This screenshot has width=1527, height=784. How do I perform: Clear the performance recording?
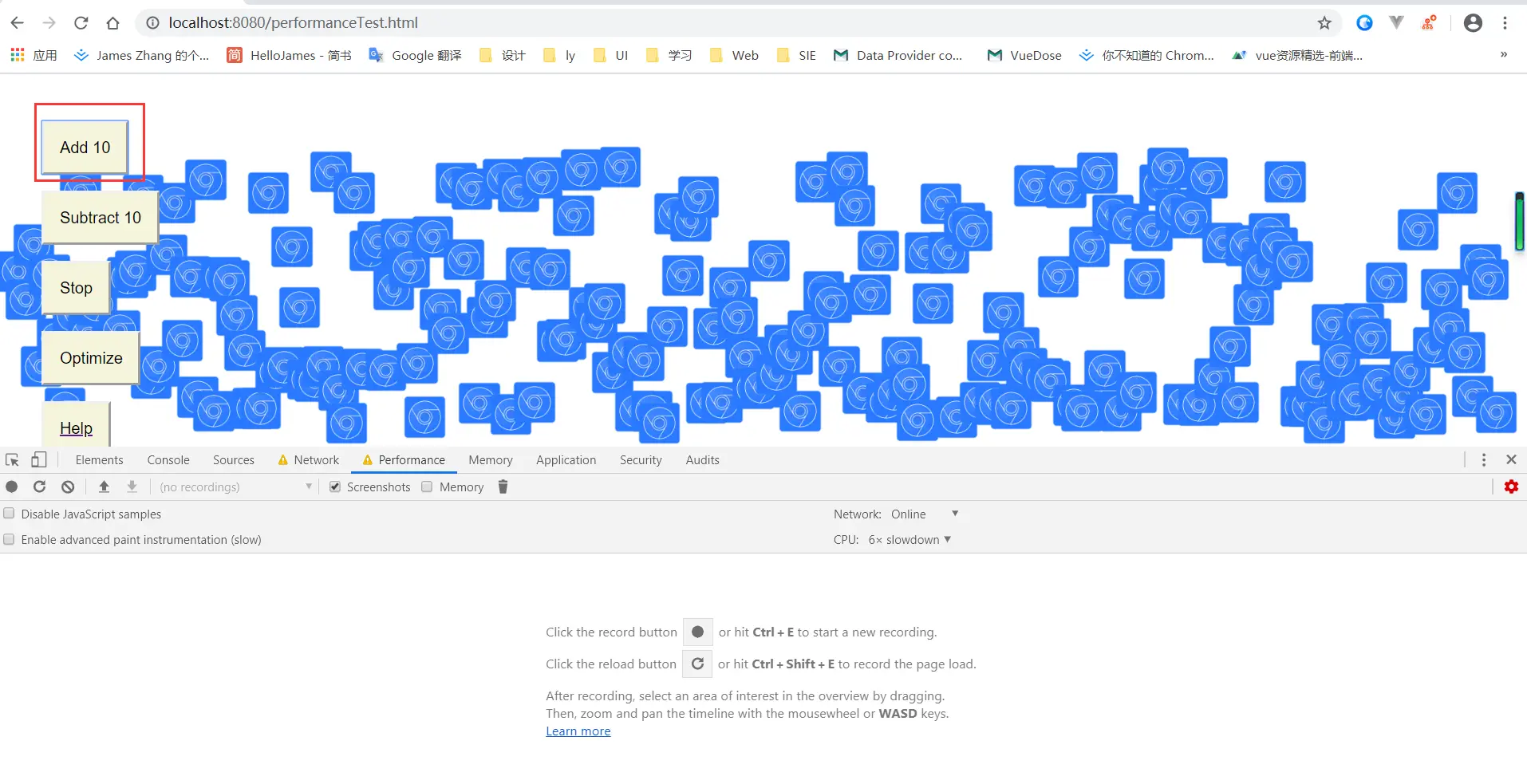click(68, 487)
